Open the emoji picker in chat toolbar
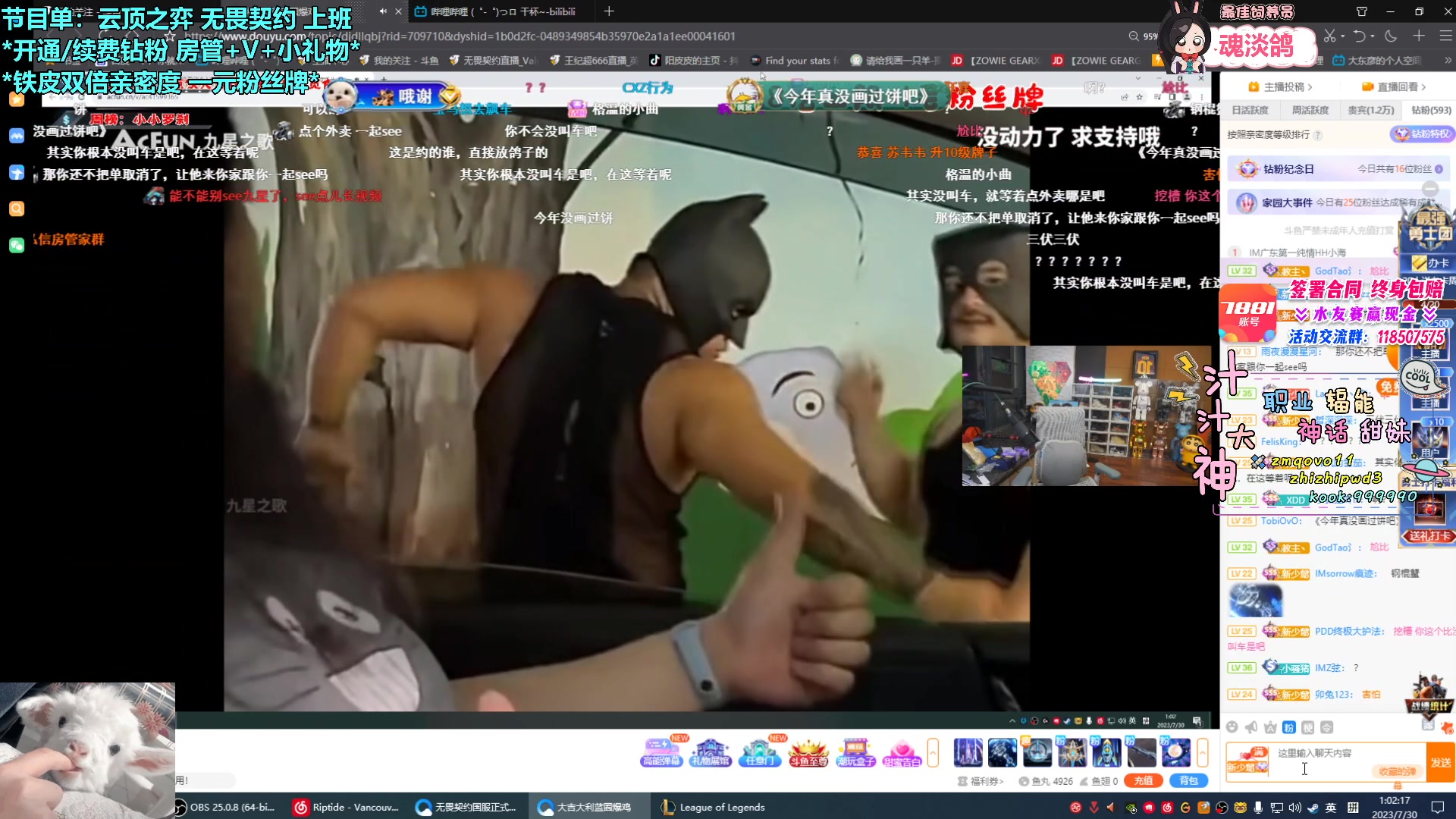1456x819 pixels. point(1232,727)
